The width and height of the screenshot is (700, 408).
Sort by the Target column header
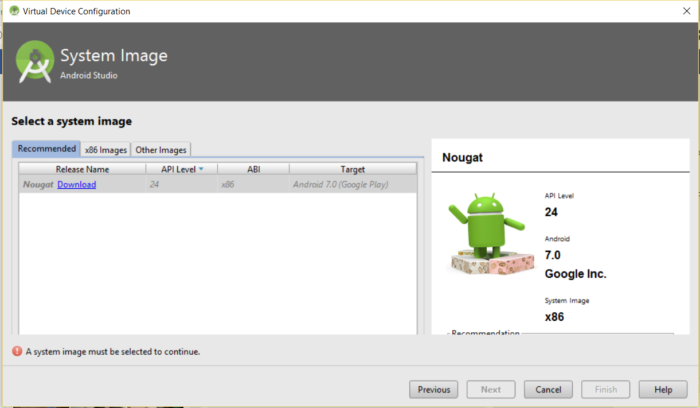tap(353, 169)
